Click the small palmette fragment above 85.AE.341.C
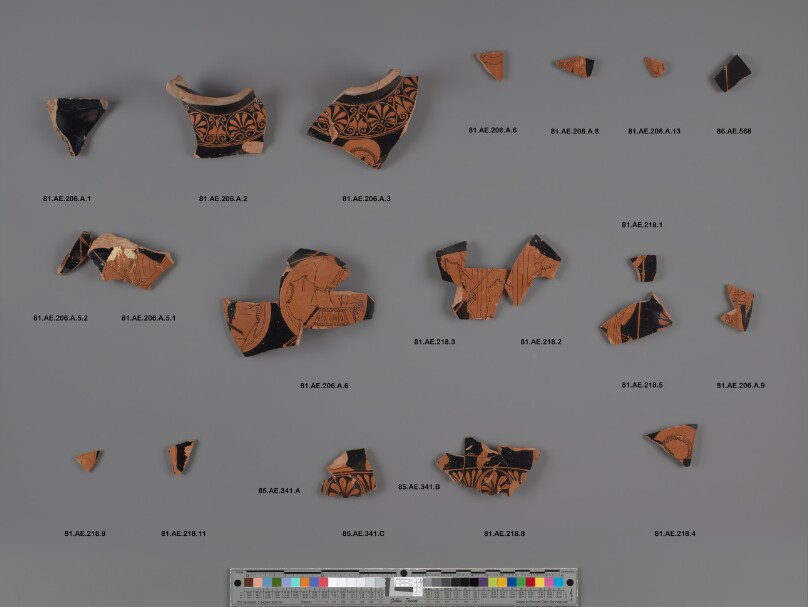Screen dimensions: 808x607 click(x=349, y=474)
